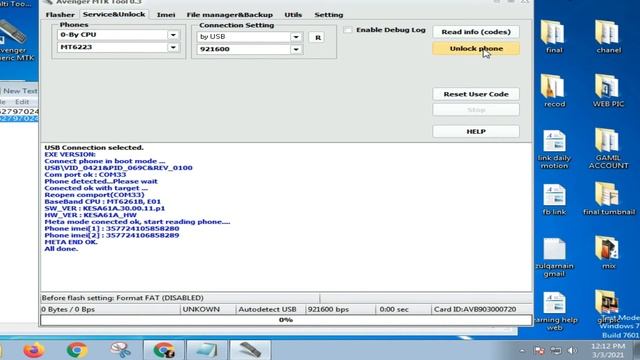Screen dimensions: 640x360
Task: Launch Google Chrome from the taskbar
Action: [x=77, y=350]
